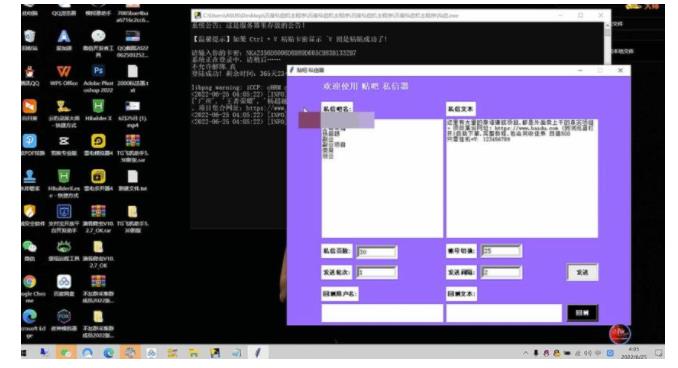Open the notification center icon on taskbar
Viewport: 678px width, 368px height.
(659, 353)
